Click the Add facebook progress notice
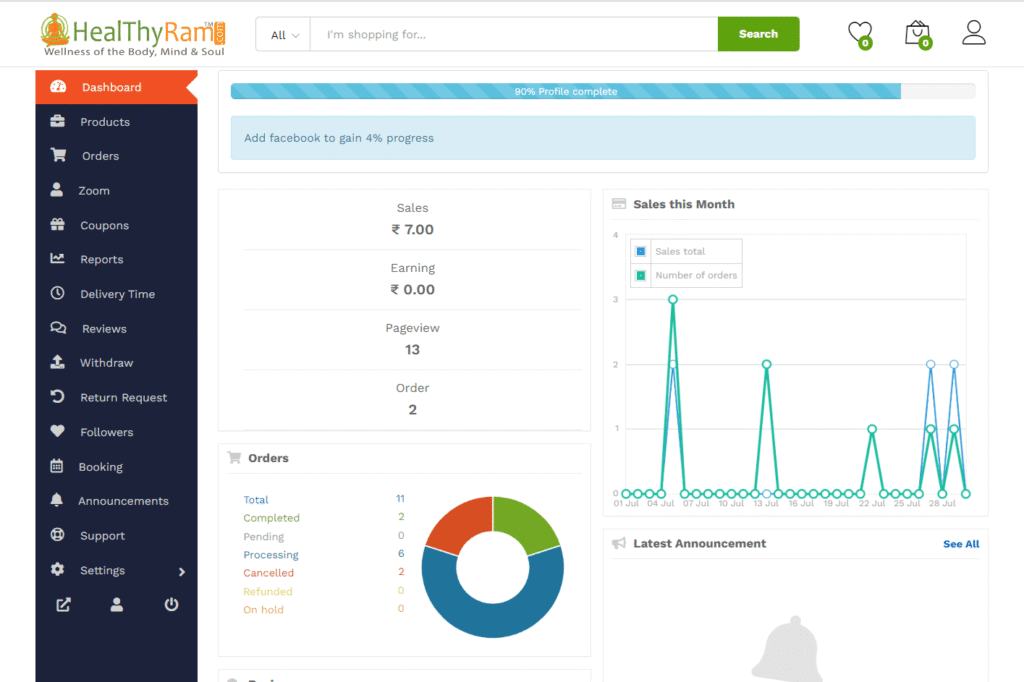 [603, 138]
